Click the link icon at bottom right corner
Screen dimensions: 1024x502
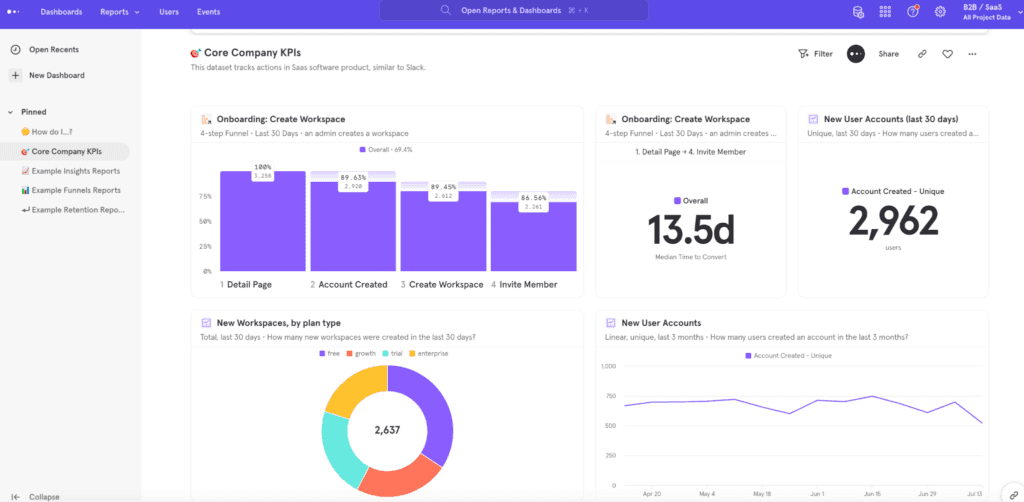tap(1014, 495)
